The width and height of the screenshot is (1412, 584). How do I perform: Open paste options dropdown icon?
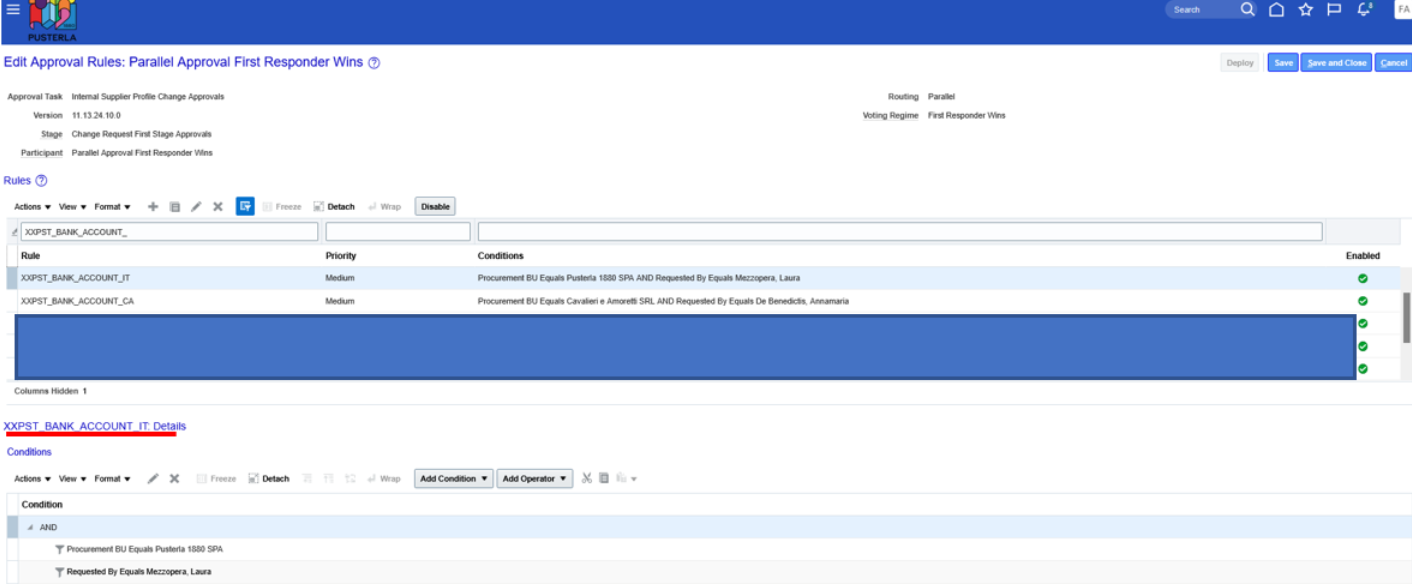point(627,478)
